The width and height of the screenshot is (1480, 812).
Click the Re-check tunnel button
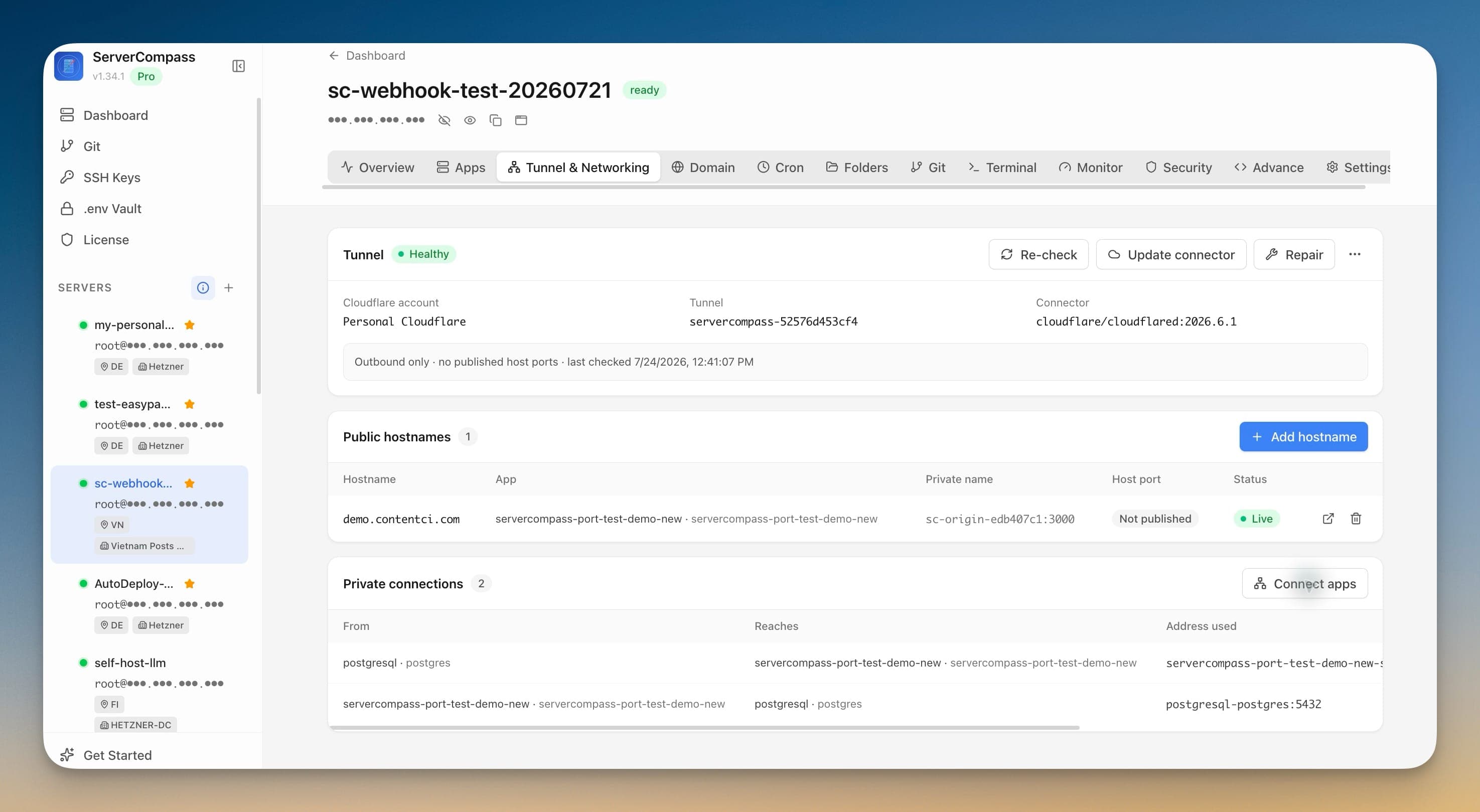pyautogui.click(x=1038, y=254)
